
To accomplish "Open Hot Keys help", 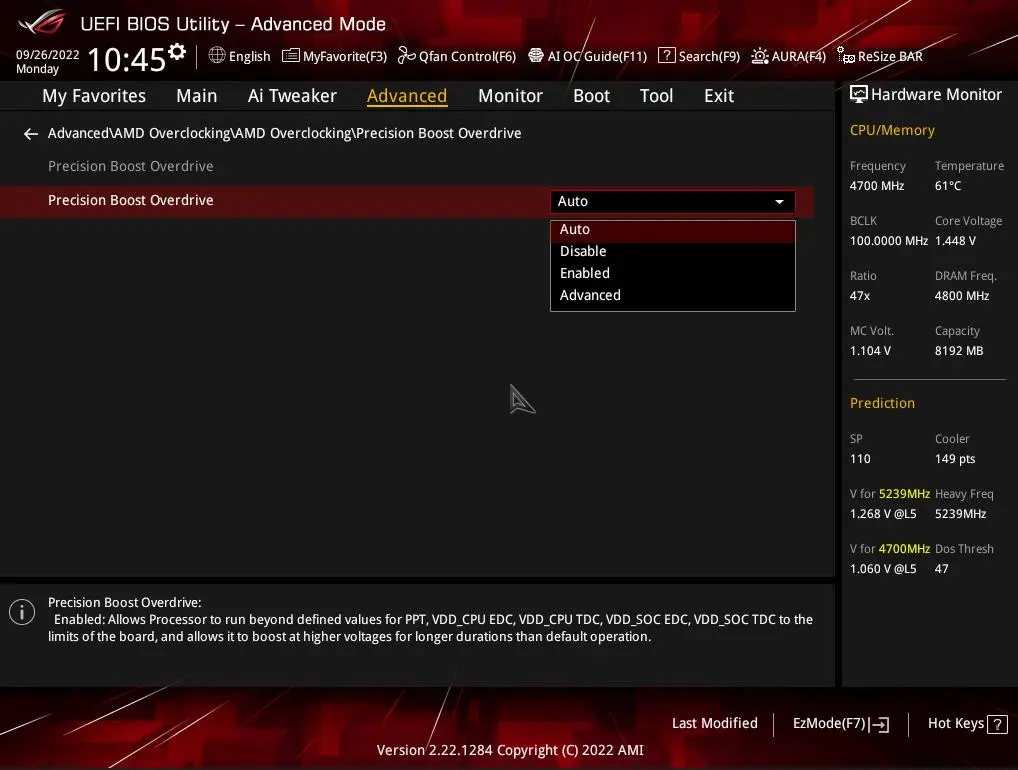I will tap(967, 724).
